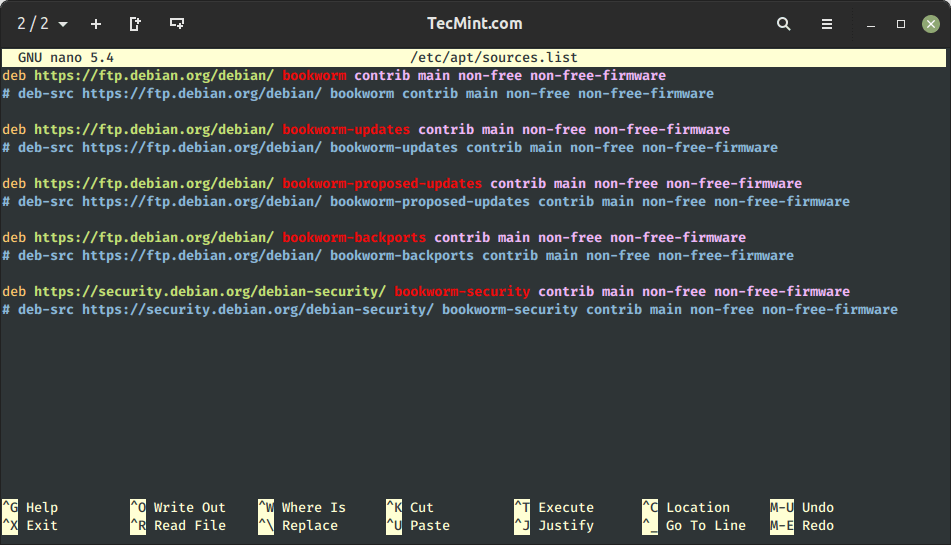Click the ^G Help shortcut
Screen dimensions: 951x545
[x=30, y=507]
